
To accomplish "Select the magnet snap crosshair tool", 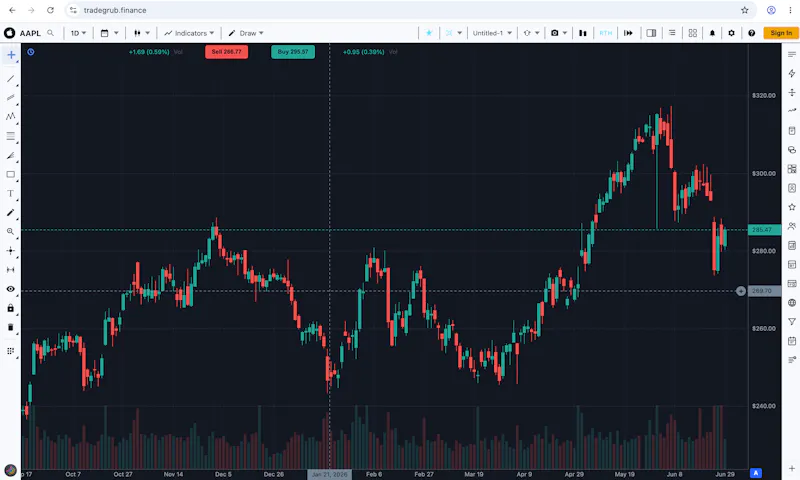I will coord(10,250).
